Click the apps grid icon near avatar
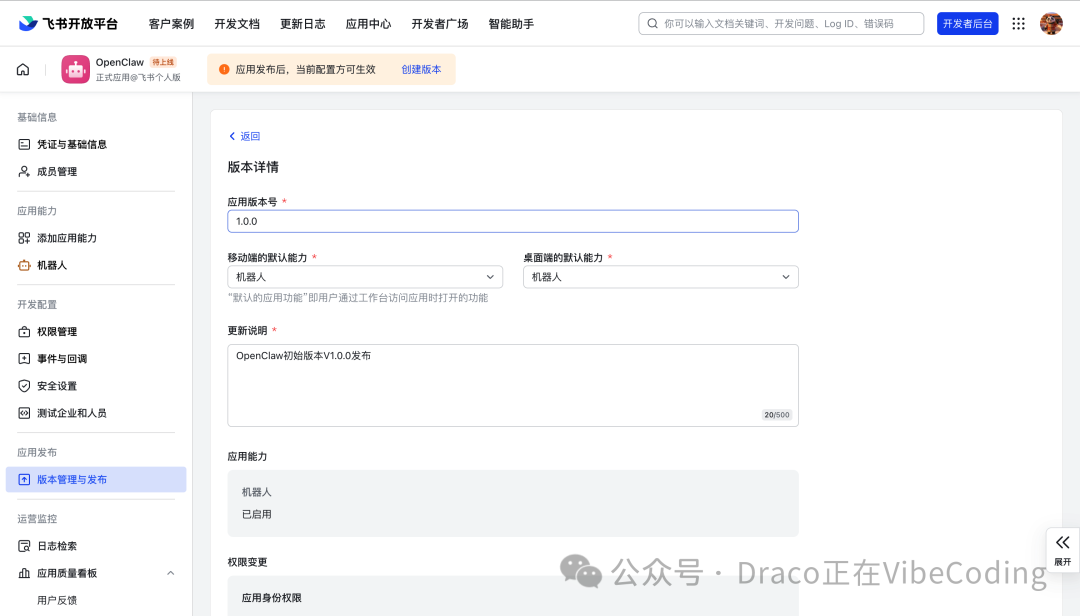Viewport: 1080px width, 616px height. click(1018, 23)
